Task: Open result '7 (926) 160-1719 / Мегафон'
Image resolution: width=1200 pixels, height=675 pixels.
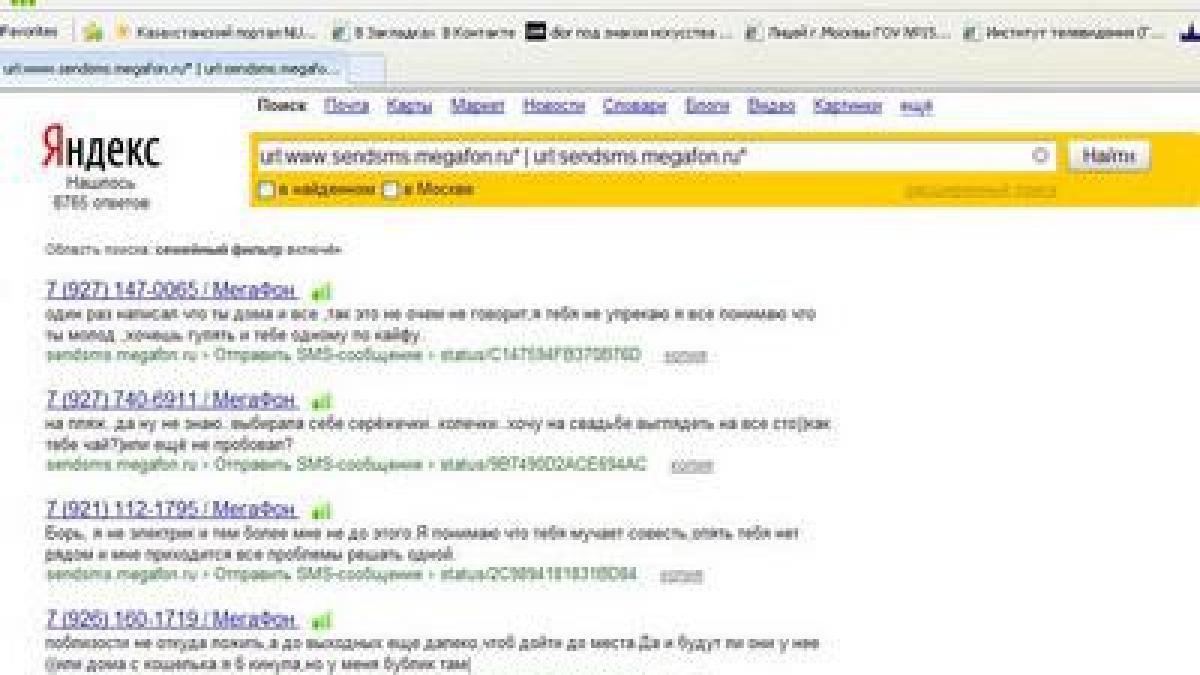Action: tap(172, 619)
